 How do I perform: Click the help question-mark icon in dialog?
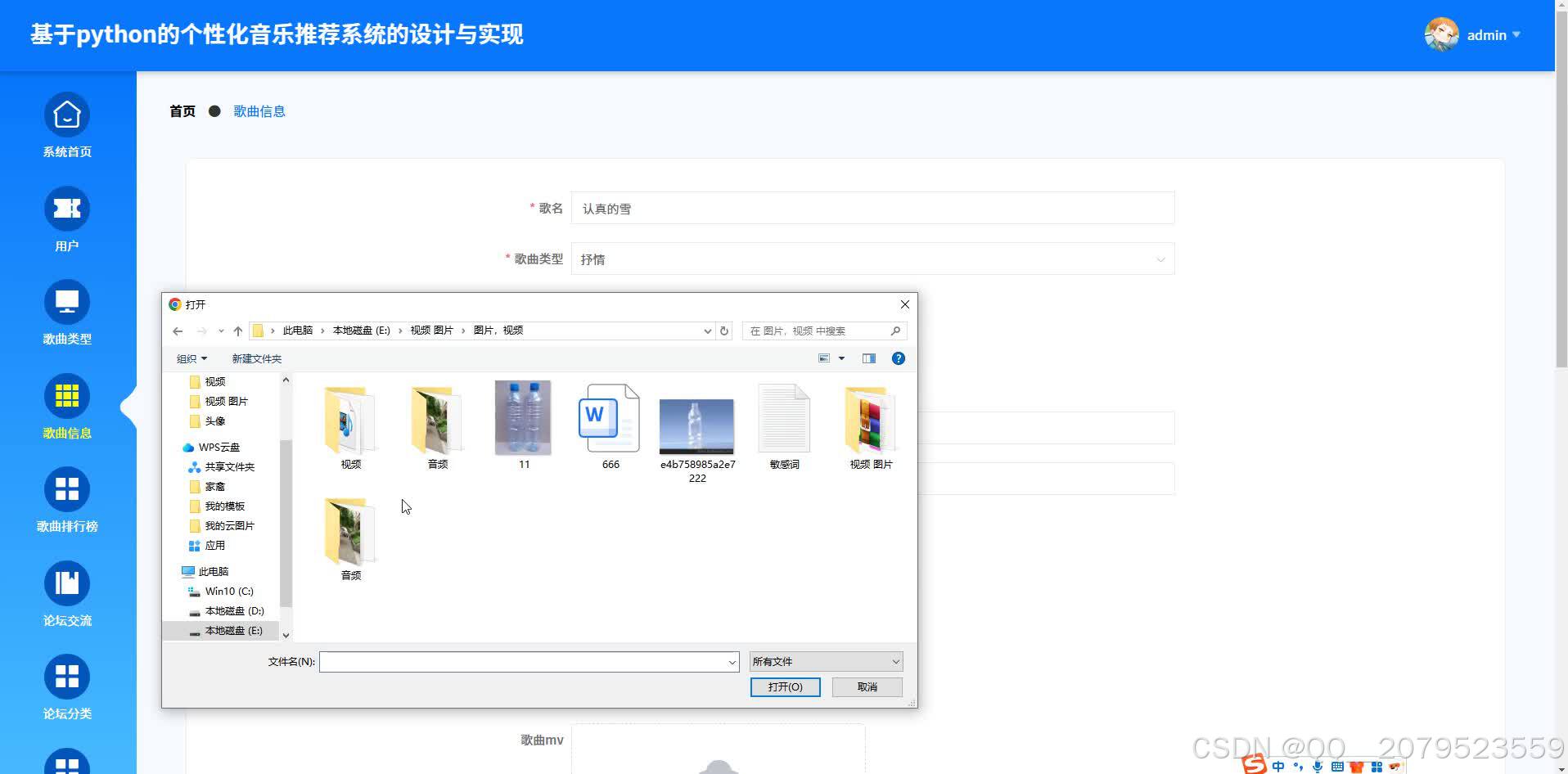point(898,358)
